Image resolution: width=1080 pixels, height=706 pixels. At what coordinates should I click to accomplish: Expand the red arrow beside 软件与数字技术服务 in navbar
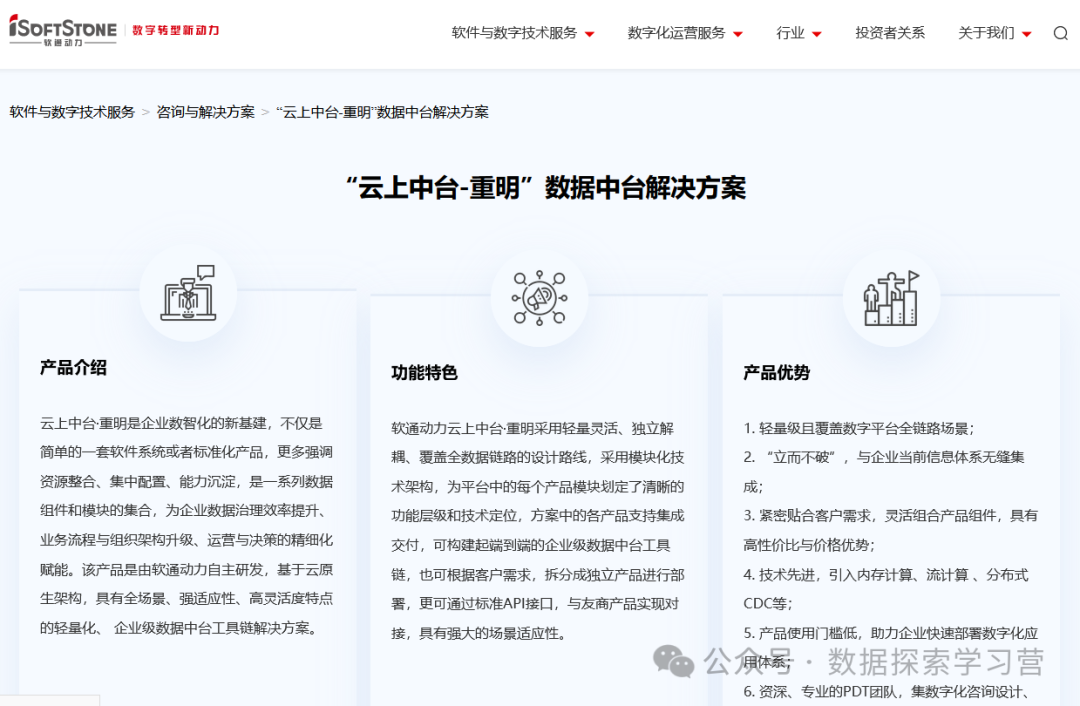589,34
